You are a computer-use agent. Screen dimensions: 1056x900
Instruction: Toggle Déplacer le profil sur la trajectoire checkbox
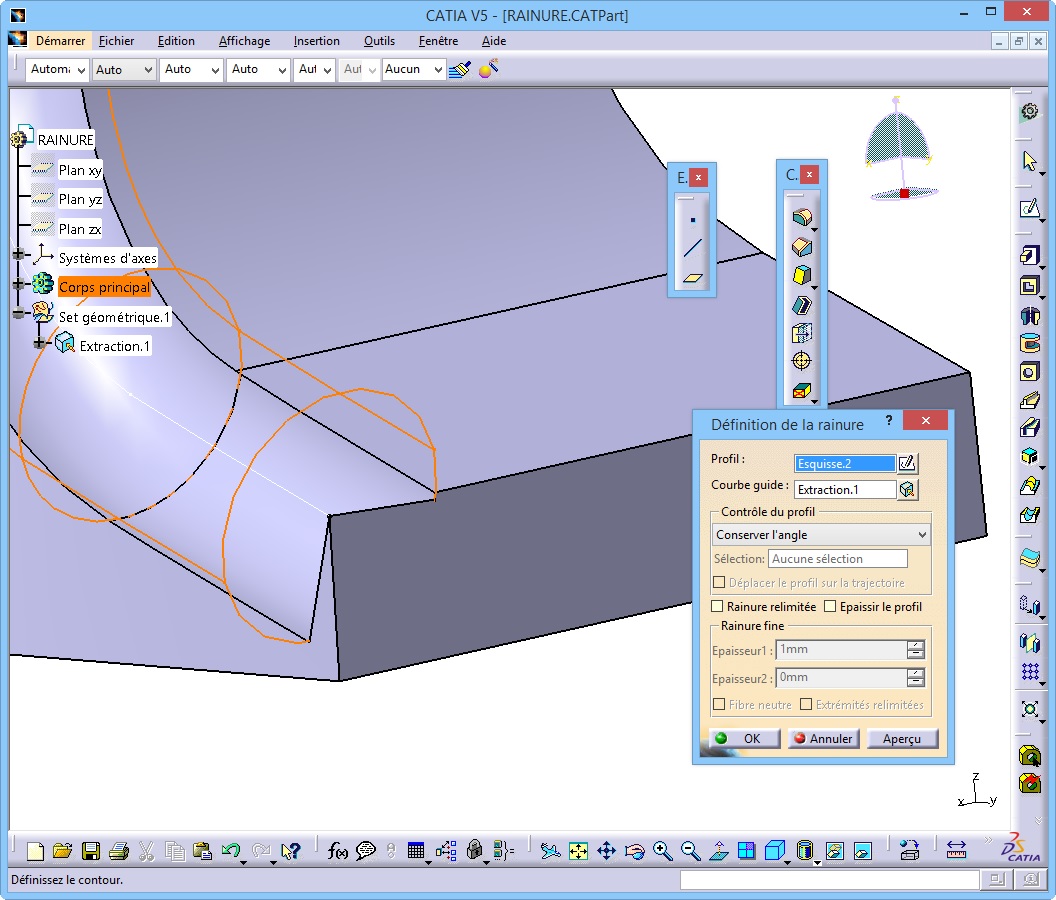[719, 582]
